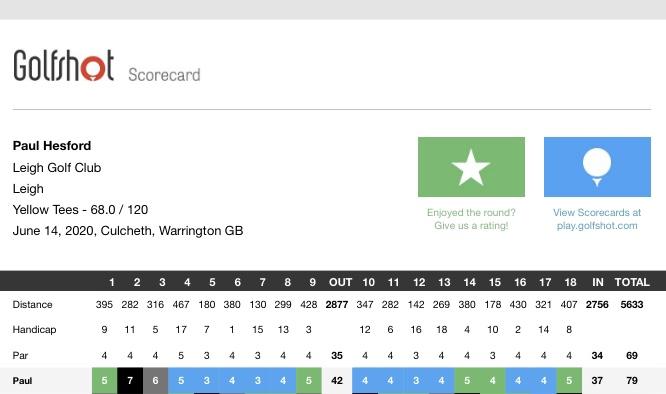Click hole 14 green score cell
Screen dimensions: 666x394
tap(467, 381)
